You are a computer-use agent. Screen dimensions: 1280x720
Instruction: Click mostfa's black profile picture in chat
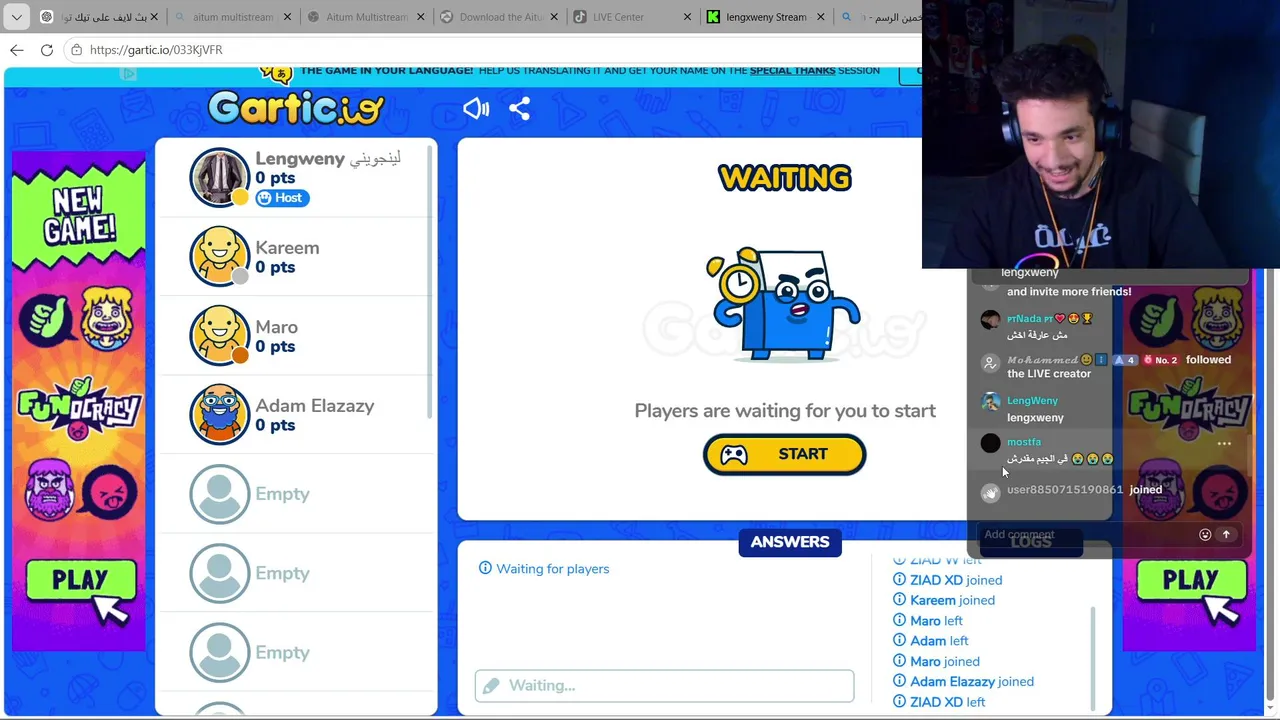click(x=990, y=443)
